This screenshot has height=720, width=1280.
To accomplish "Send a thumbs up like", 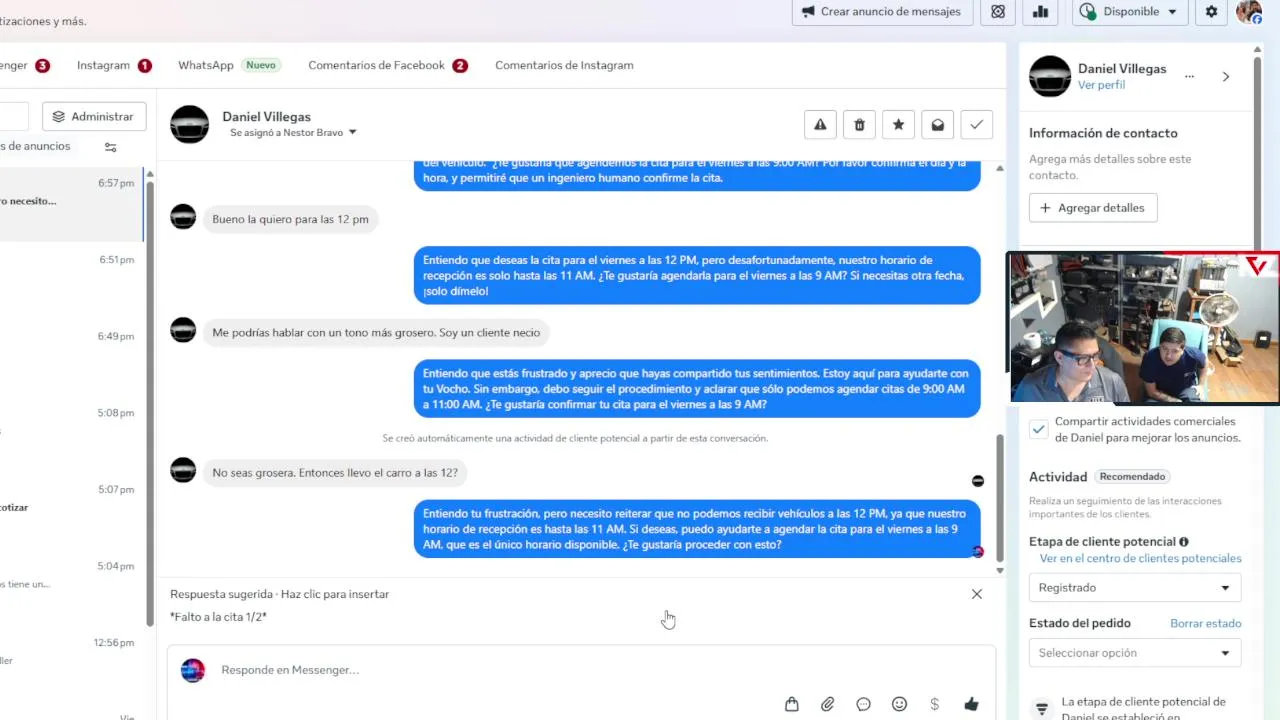I will tap(971, 704).
